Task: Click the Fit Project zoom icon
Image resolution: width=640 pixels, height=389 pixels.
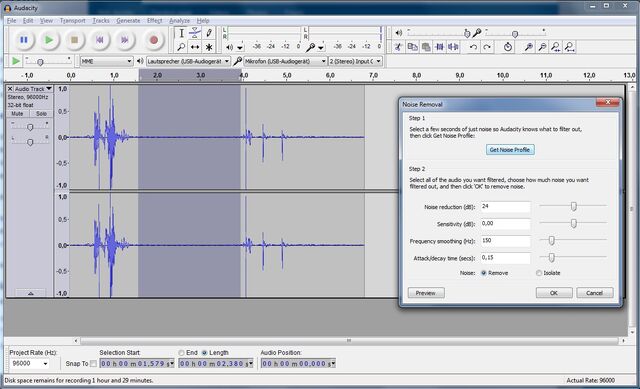Action: 569,47
